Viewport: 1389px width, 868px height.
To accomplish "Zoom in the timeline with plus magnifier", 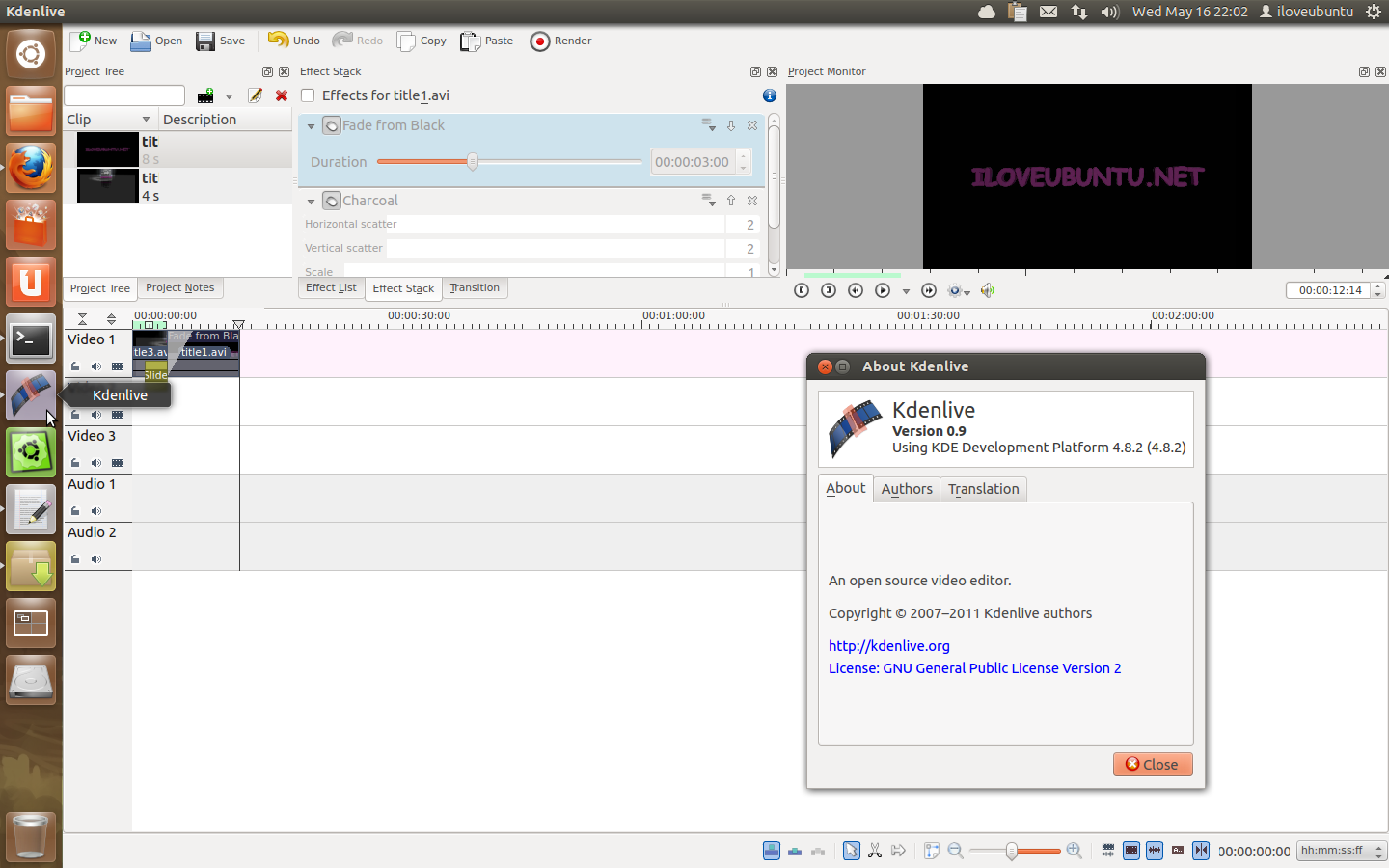I will pos(1074,850).
